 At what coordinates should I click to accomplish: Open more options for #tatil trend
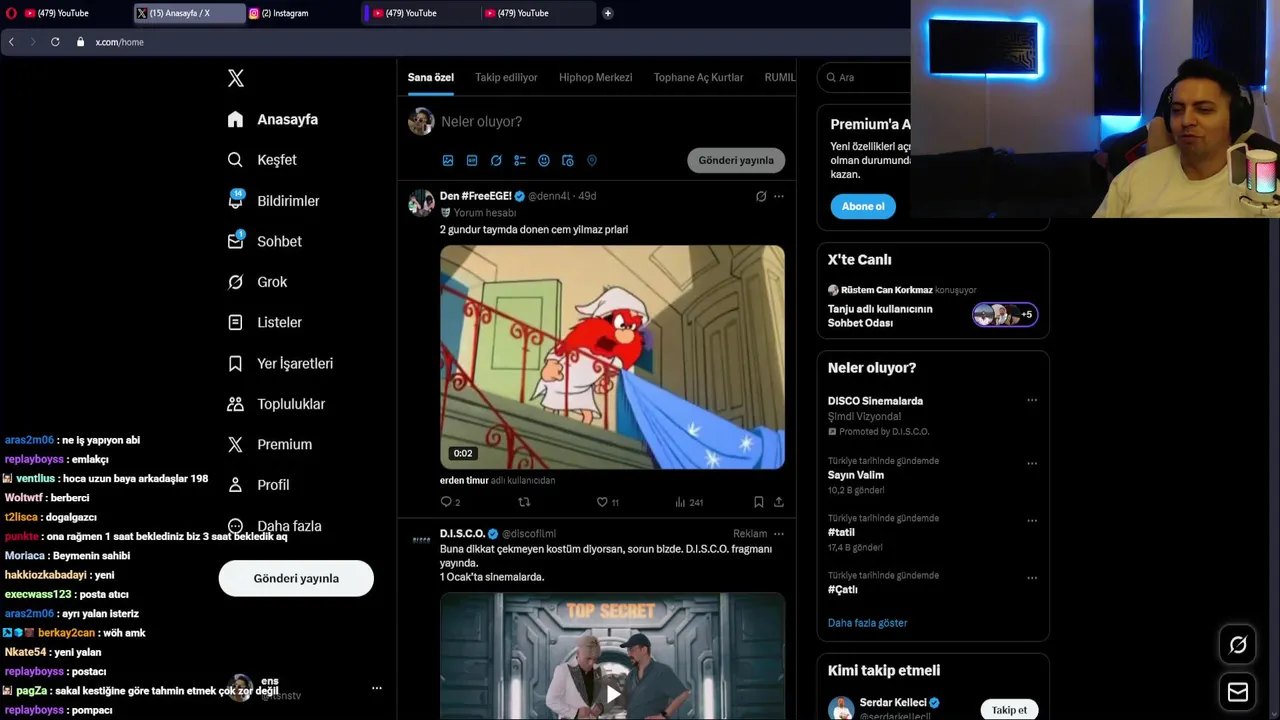[1032, 521]
